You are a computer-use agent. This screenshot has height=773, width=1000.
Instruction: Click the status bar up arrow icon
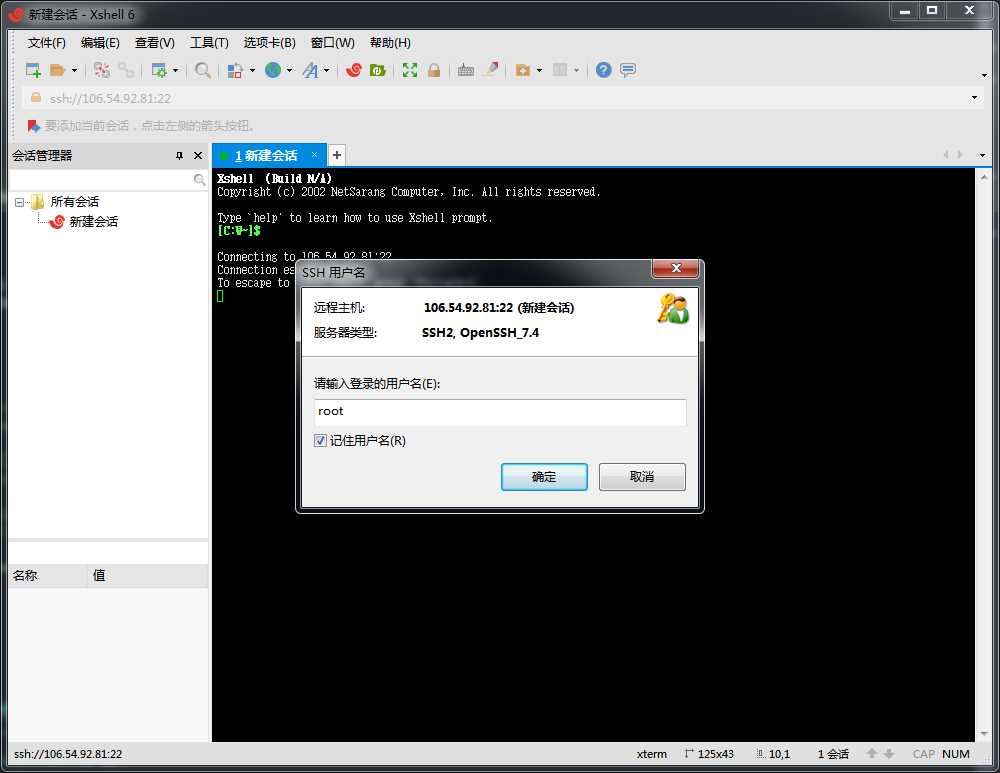(871, 754)
